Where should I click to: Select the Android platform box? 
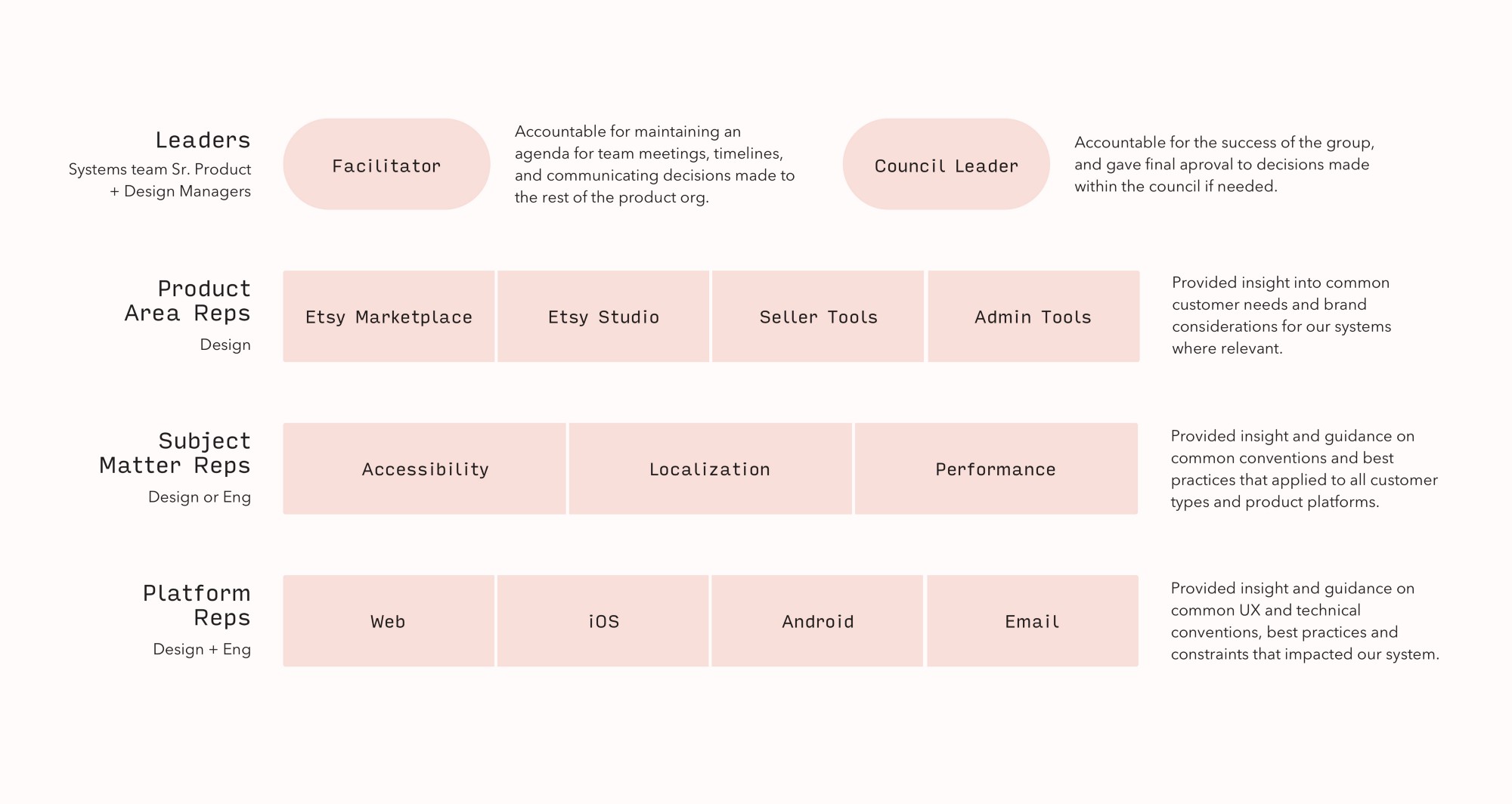817,621
